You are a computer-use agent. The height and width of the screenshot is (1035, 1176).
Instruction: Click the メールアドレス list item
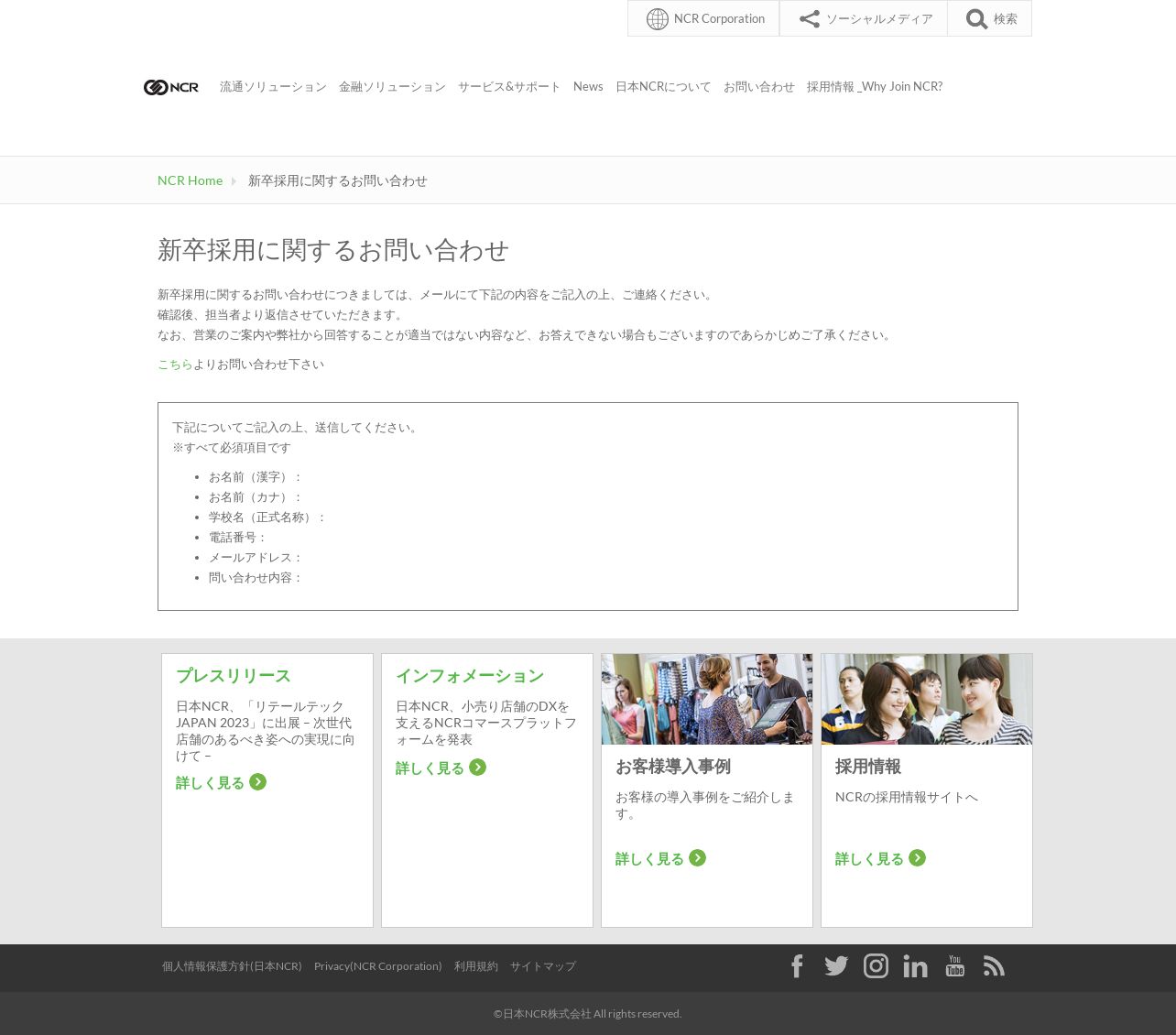click(256, 558)
